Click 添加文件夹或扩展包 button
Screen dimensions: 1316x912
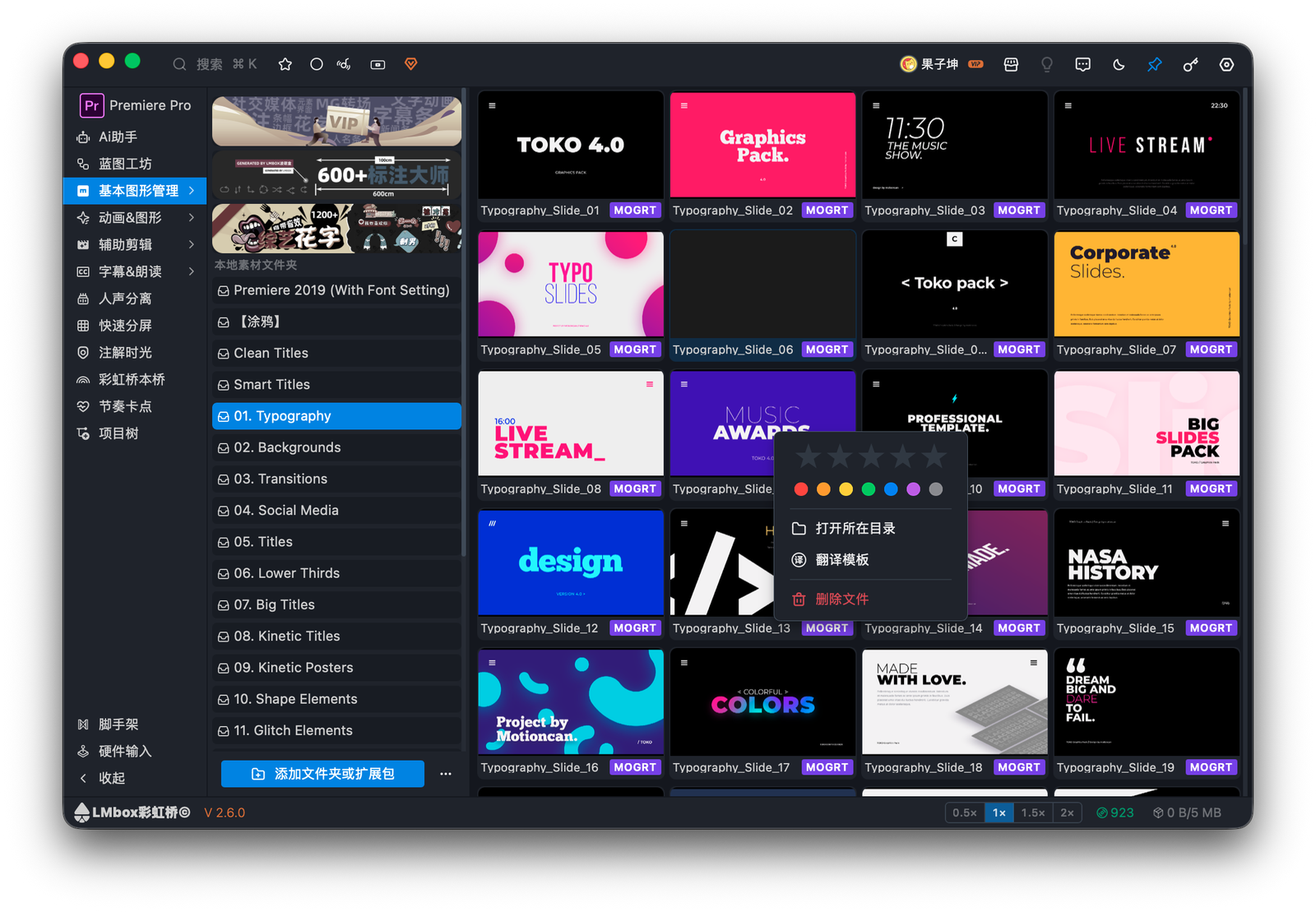click(x=322, y=774)
